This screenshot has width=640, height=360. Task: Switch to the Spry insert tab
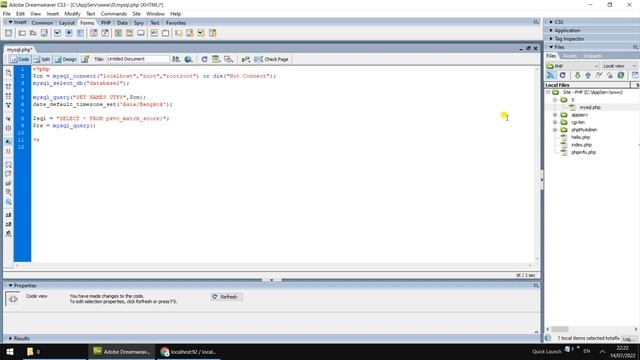(x=139, y=23)
